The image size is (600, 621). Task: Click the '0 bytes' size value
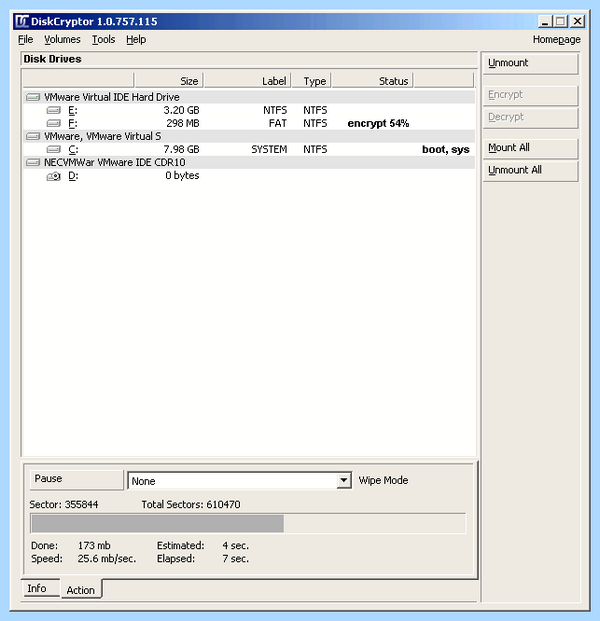(182, 175)
